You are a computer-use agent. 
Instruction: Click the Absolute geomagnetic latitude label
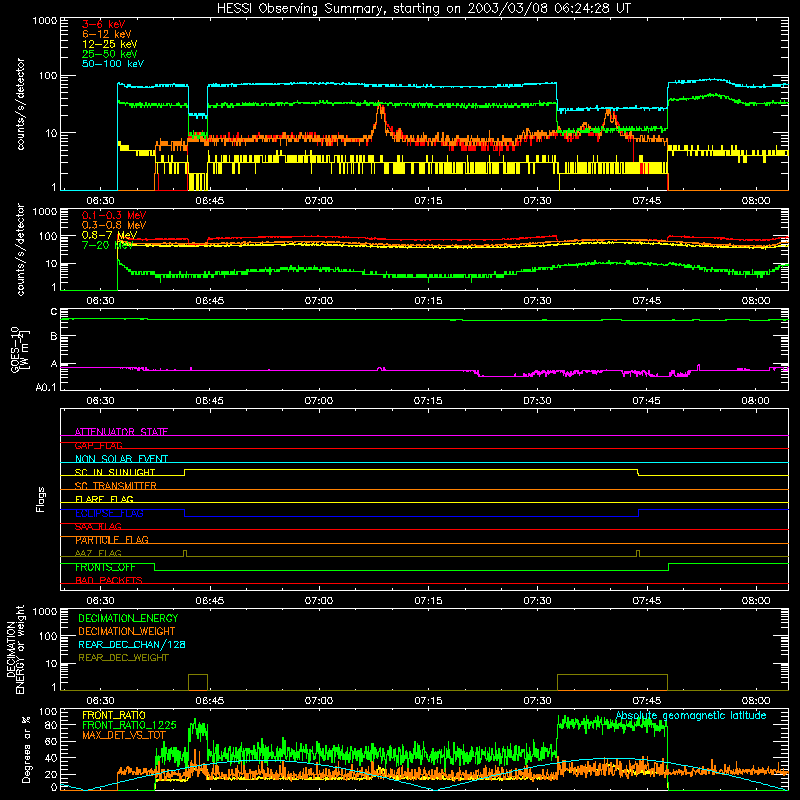[x=691, y=716]
